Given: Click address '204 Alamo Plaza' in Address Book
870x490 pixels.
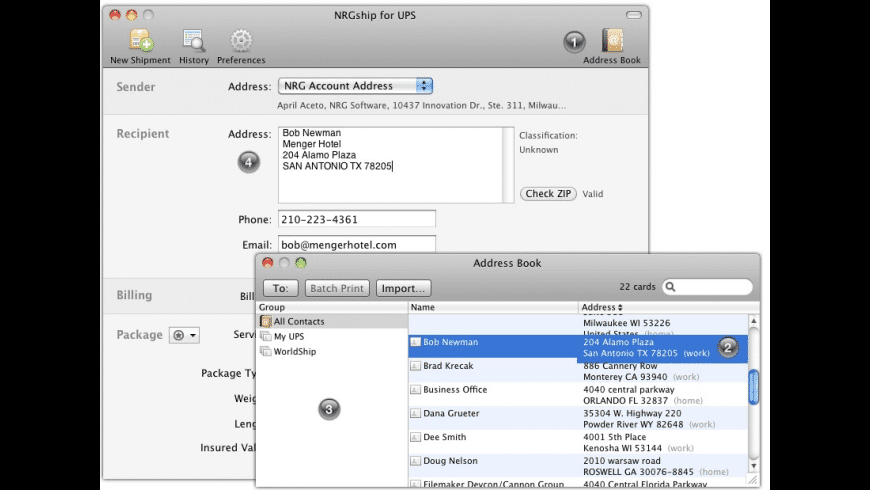Looking at the screenshot, I should [618, 342].
